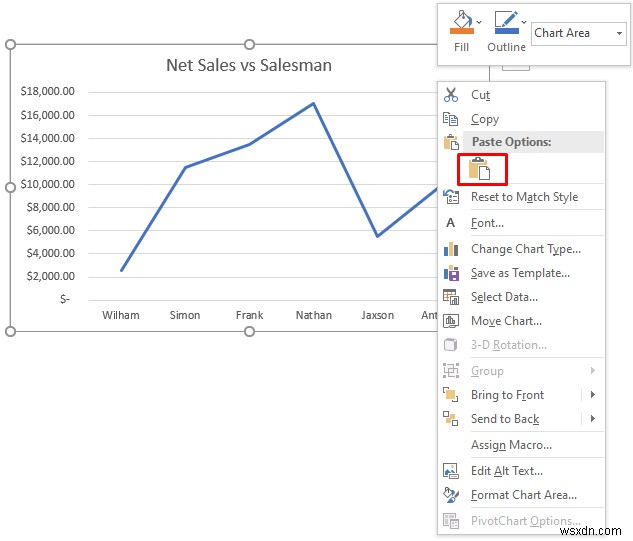The image size is (633, 541).
Task: Click the Cut scissors icon
Action: coord(451,95)
